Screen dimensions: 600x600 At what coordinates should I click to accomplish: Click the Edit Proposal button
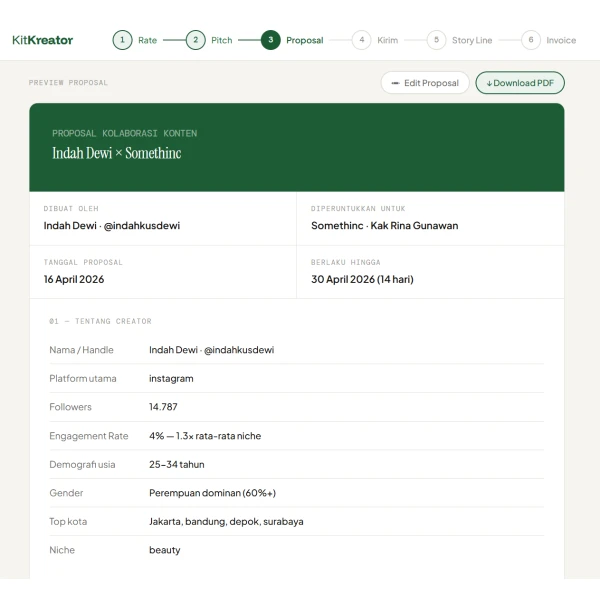(425, 83)
